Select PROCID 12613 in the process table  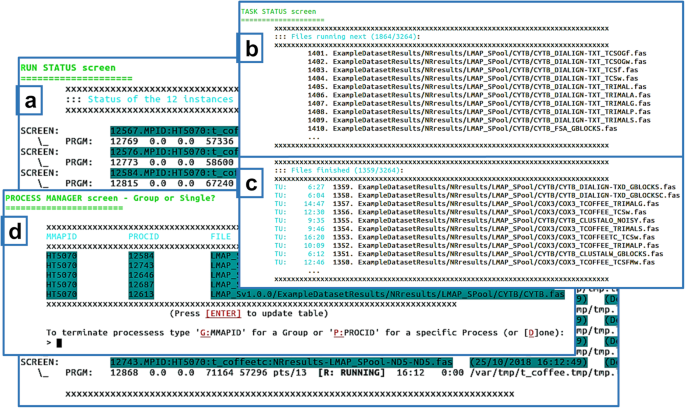click(x=141, y=294)
